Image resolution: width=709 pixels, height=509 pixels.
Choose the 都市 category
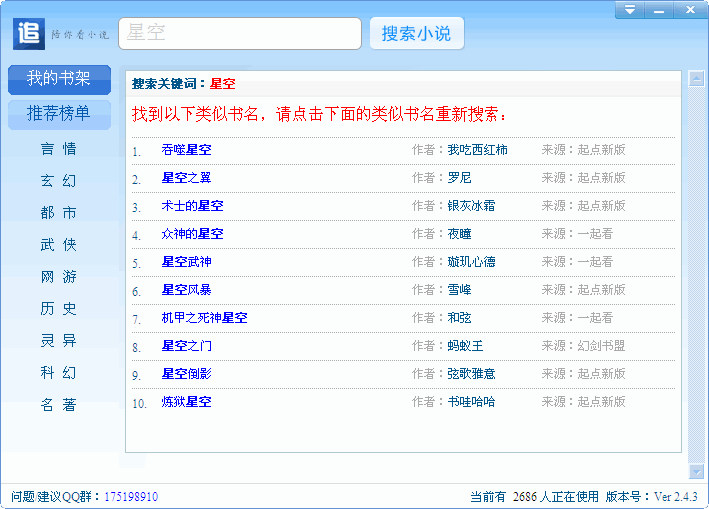click(58, 213)
